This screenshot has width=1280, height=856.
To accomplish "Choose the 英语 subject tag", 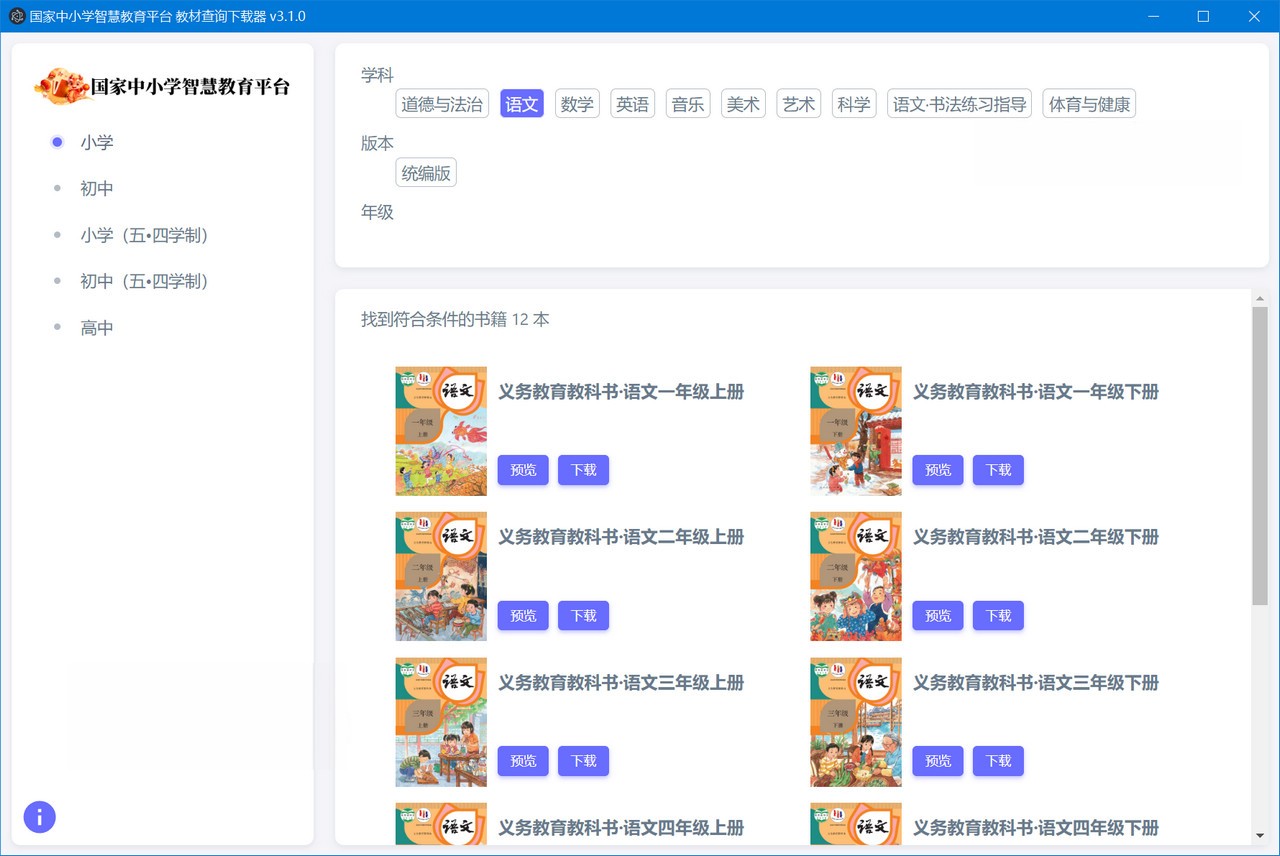I will [632, 104].
